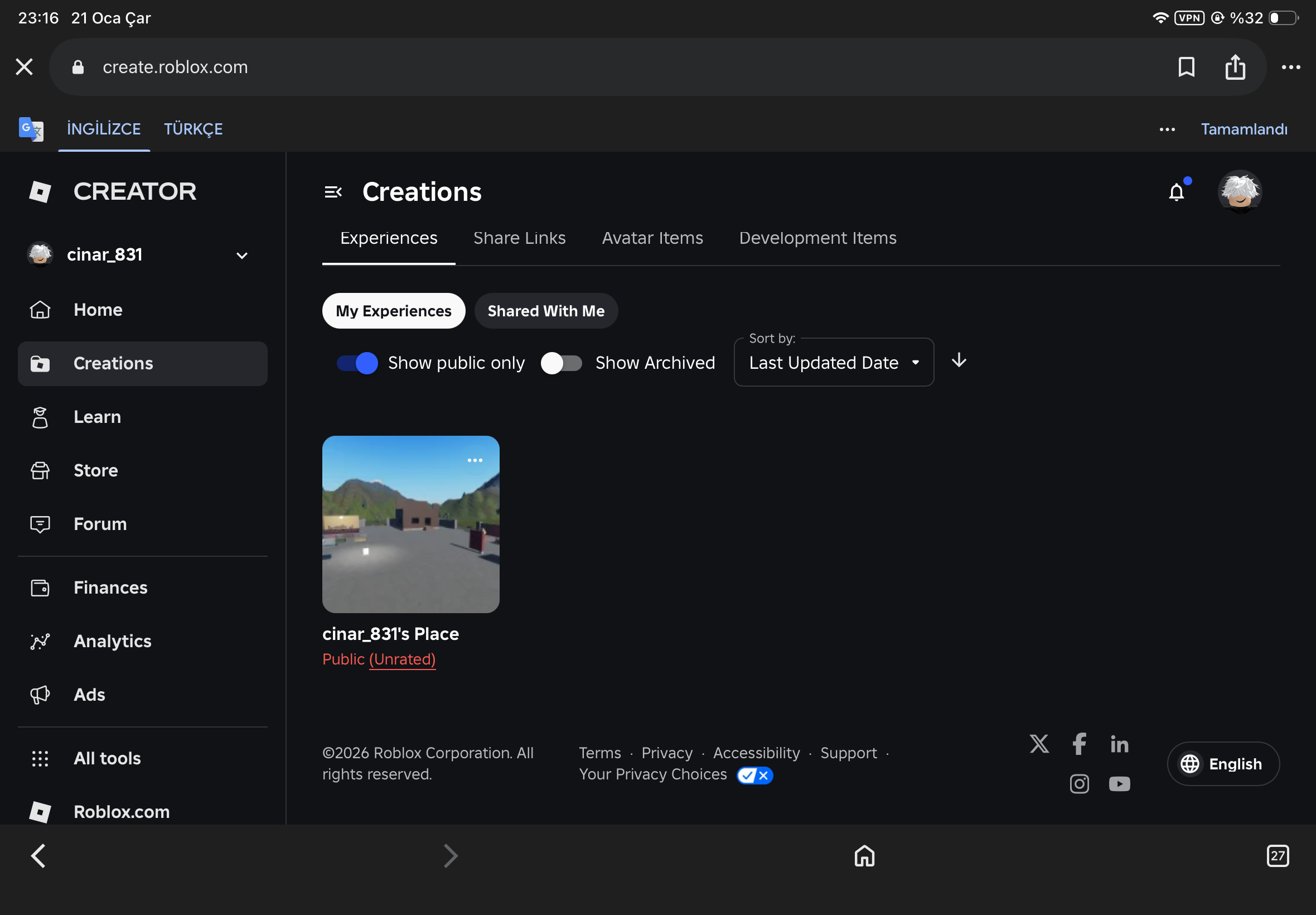Visit Roblox X (Twitter) page
The height and width of the screenshot is (915, 1316).
pyautogui.click(x=1039, y=744)
